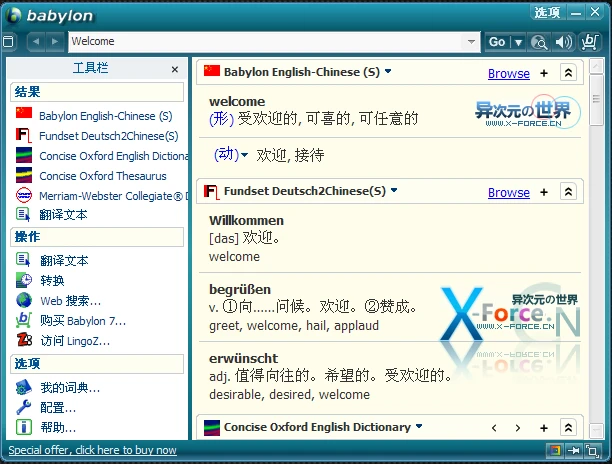The image size is (612, 464).
Task: Click the LingoZ icon
Action: point(24,340)
